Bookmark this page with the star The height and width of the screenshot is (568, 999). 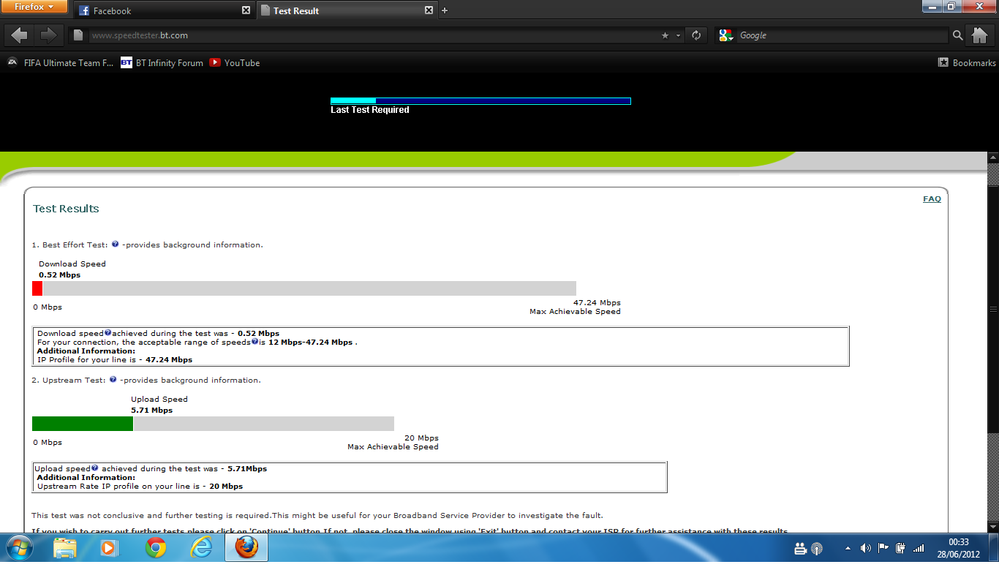coord(665,35)
